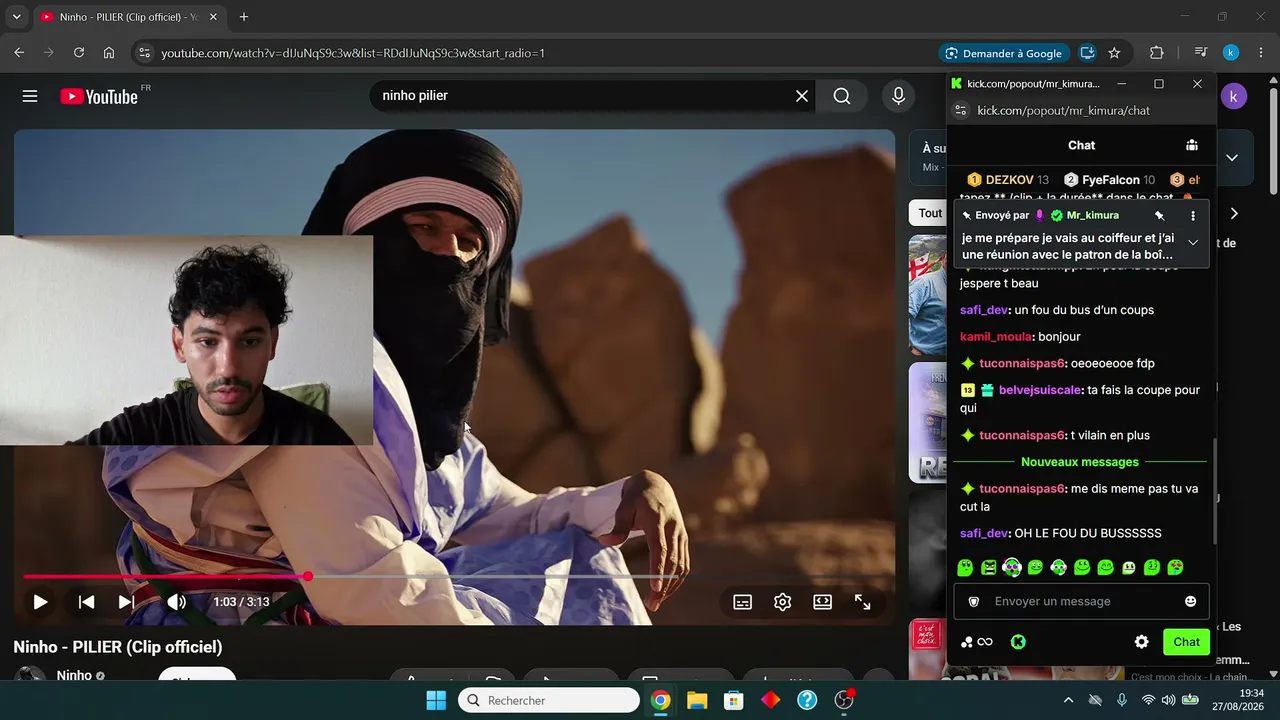This screenshot has width=1280, height=720.
Task: Bookmark this page with the star
Action: [1114, 53]
